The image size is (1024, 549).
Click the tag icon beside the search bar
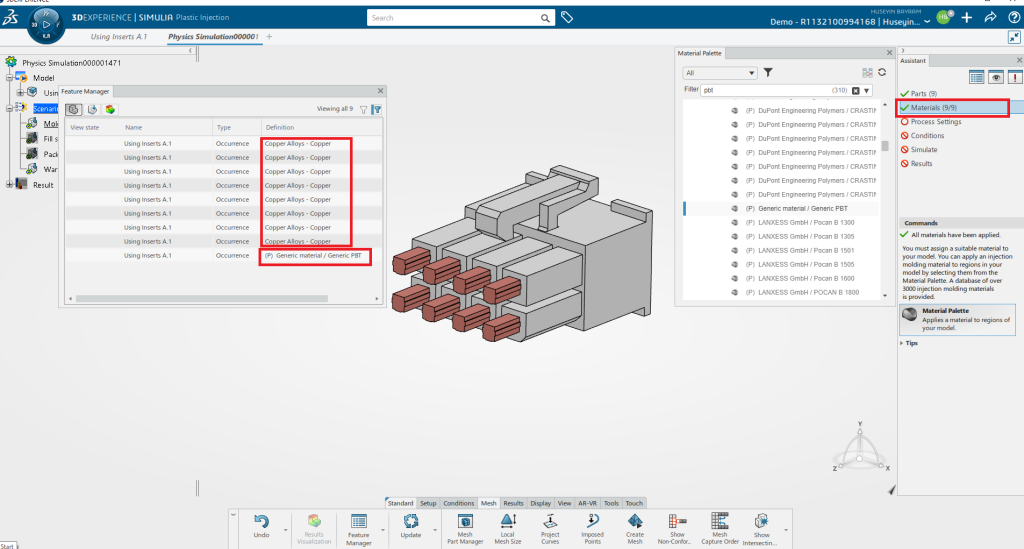coord(566,18)
